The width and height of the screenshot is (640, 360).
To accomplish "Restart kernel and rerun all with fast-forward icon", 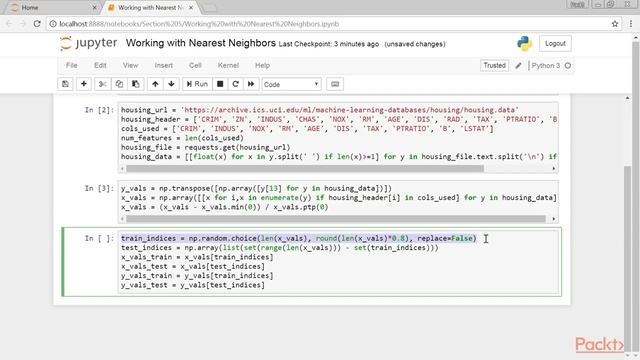I will (x=251, y=84).
